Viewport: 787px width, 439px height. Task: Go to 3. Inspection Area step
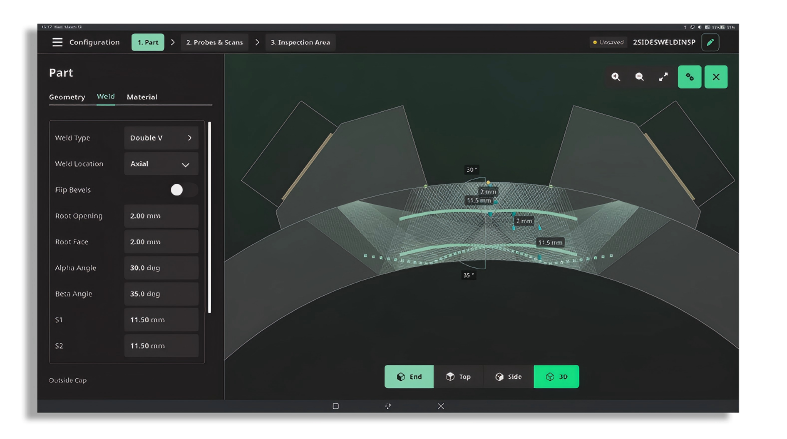pos(300,42)
